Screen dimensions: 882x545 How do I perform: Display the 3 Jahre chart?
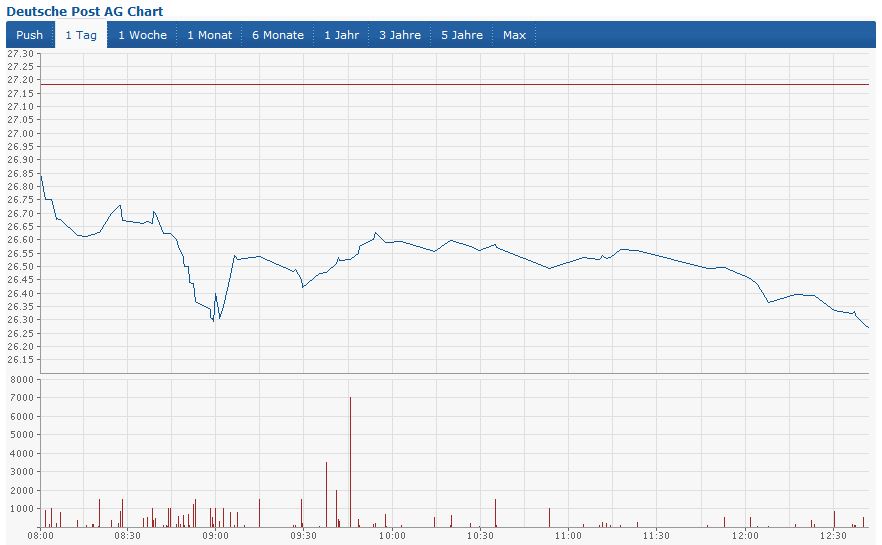click(400, 35)
